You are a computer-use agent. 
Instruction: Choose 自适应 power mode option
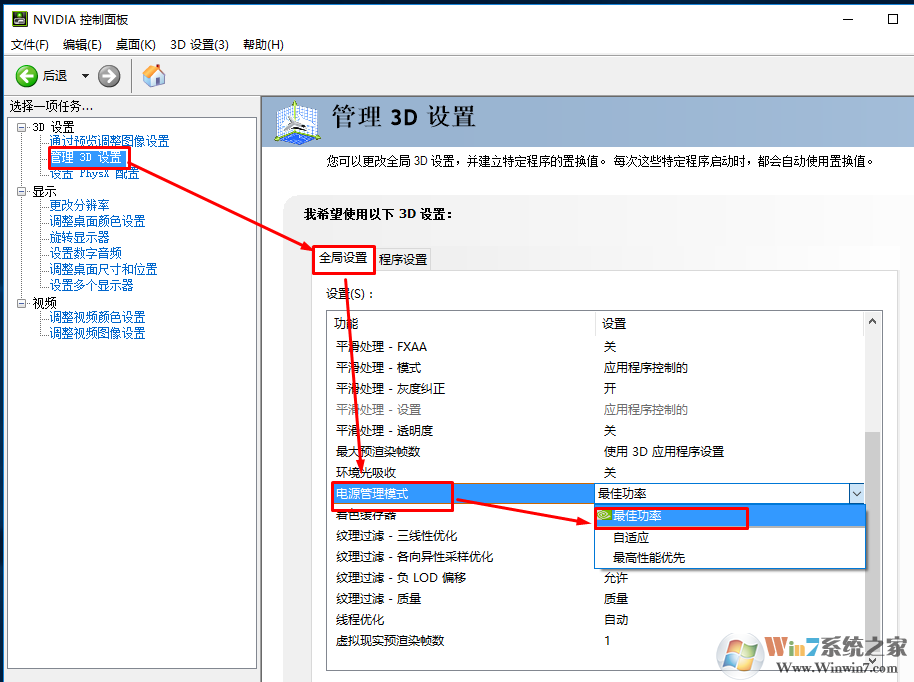(631, 537)
